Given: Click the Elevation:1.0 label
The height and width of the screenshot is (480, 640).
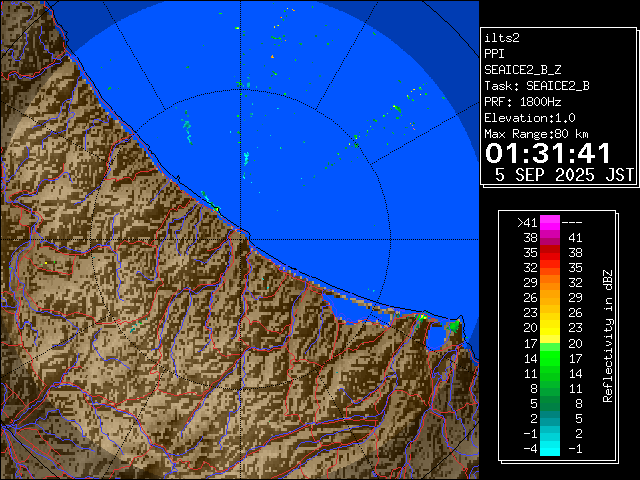Looking at the screenshot, I should (530, 118).
